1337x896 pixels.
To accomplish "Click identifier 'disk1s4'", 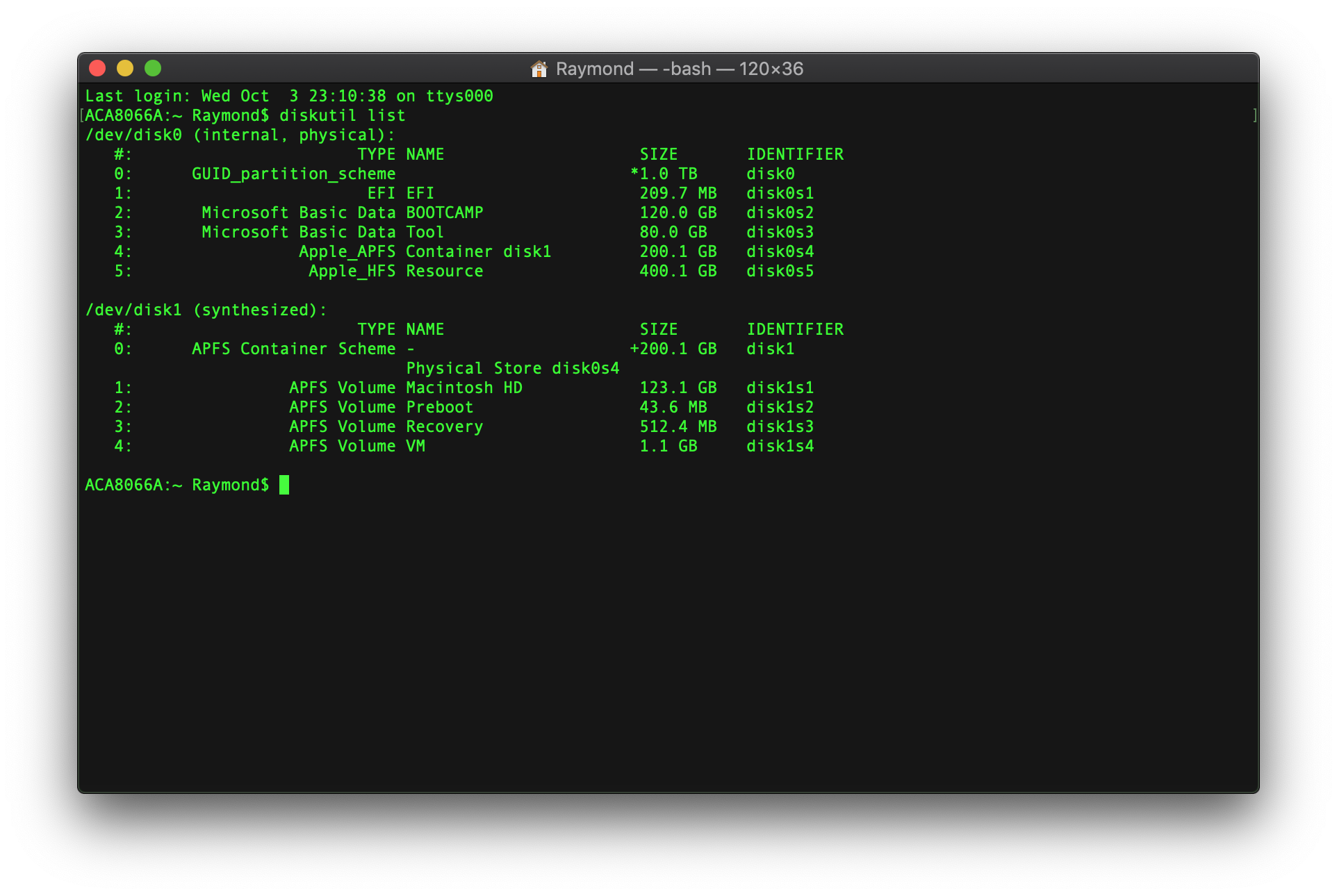I will pyautogui.click(x=780, y=446).
